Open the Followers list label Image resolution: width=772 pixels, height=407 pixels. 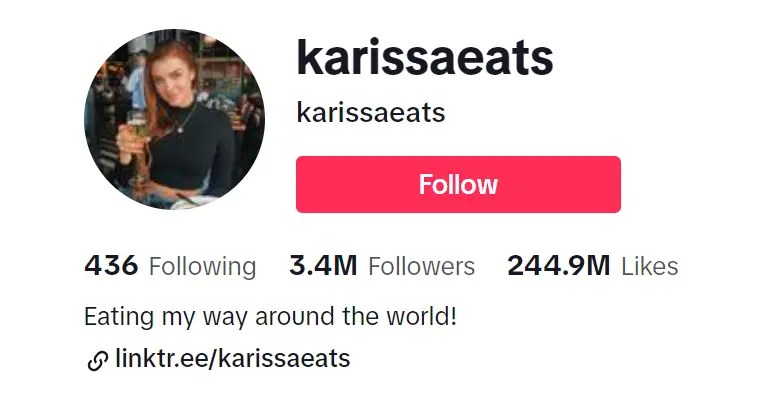(x=421, y=266)
